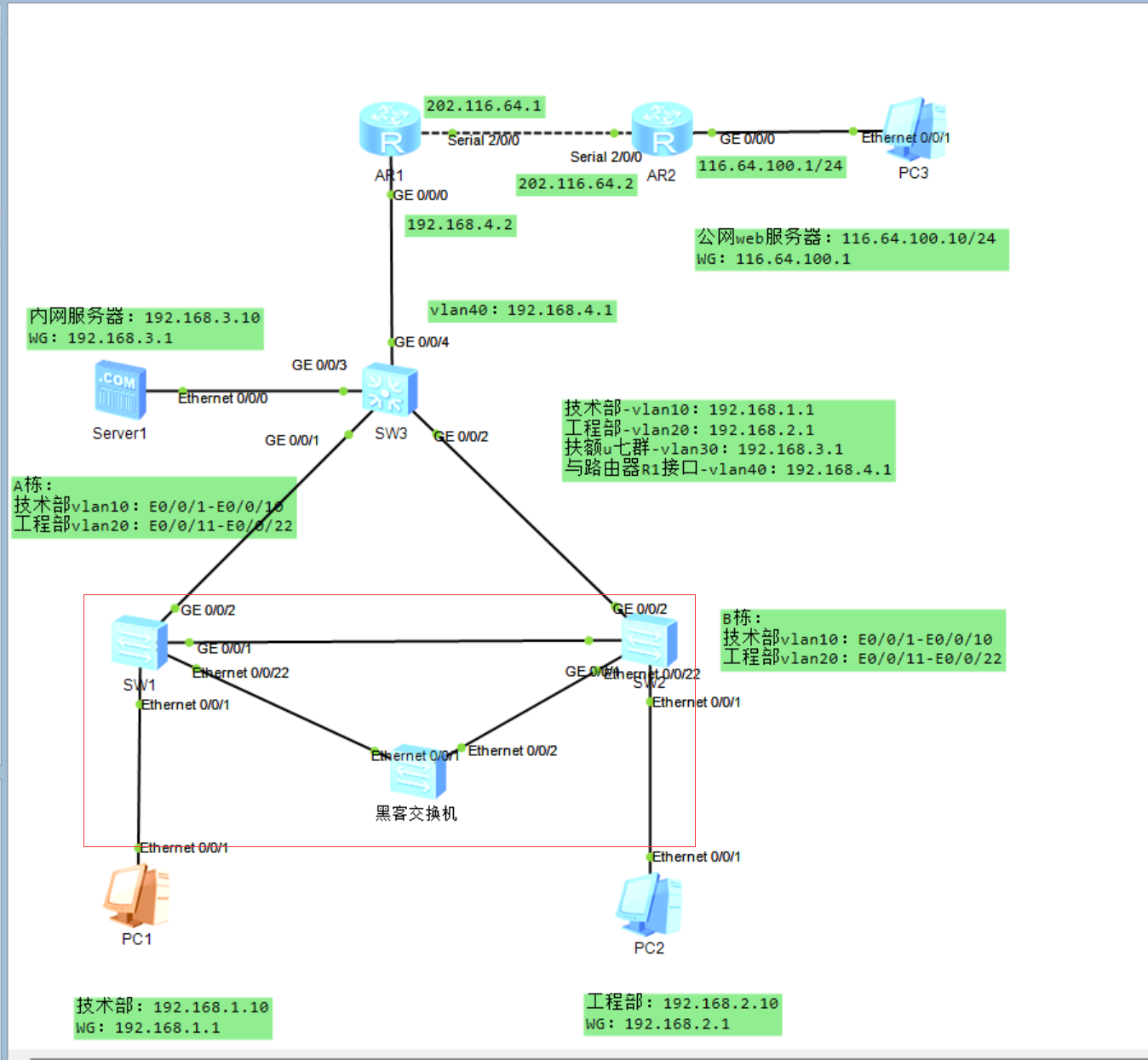
Task: Select the GE 0/0/2 label right of SW3
Action: click(462, 437)
